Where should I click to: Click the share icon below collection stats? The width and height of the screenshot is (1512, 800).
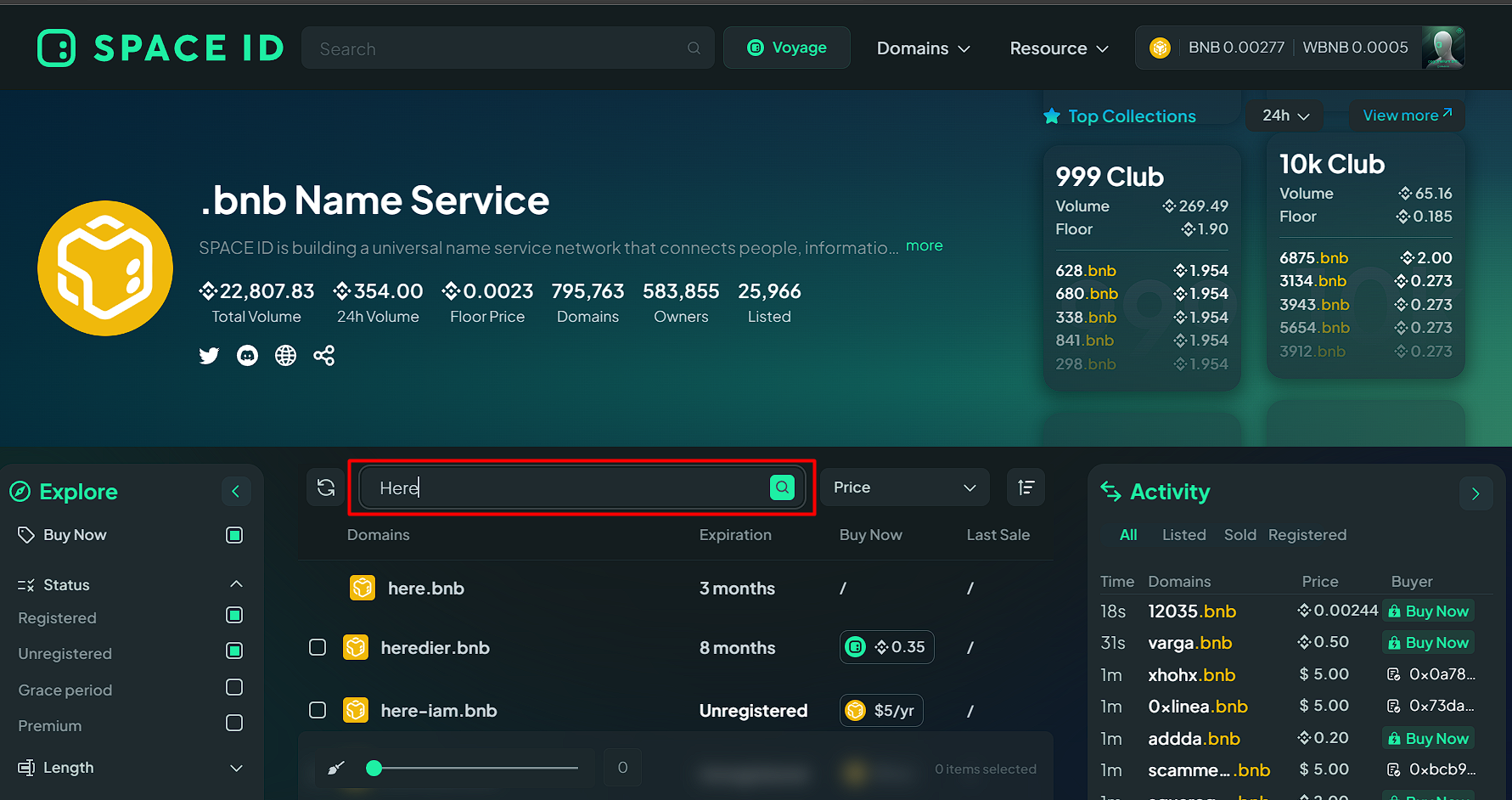point(323,355)
